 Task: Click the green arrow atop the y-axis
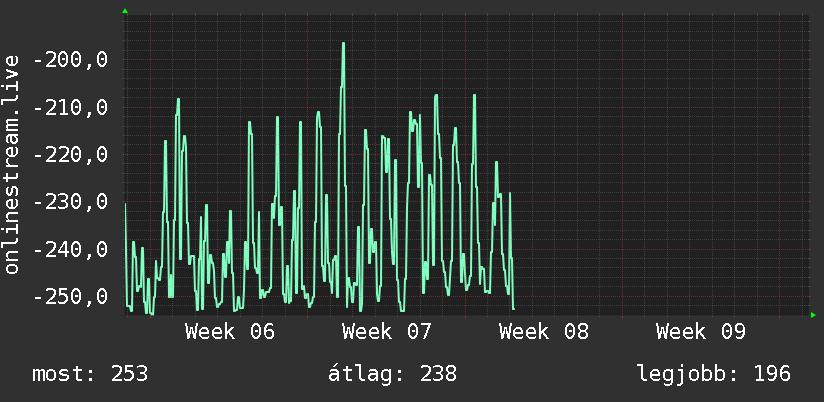[125, 11]
